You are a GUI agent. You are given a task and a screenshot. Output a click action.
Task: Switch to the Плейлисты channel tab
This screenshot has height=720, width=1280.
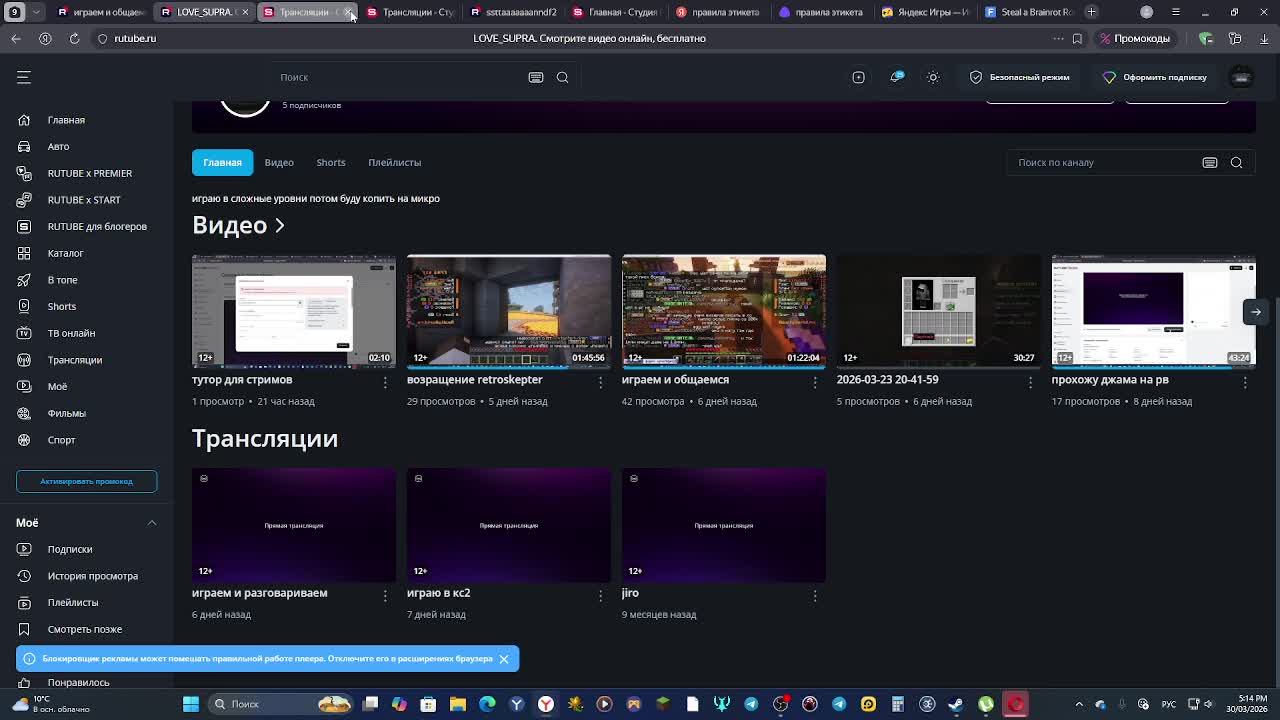(x=394, y=162)
